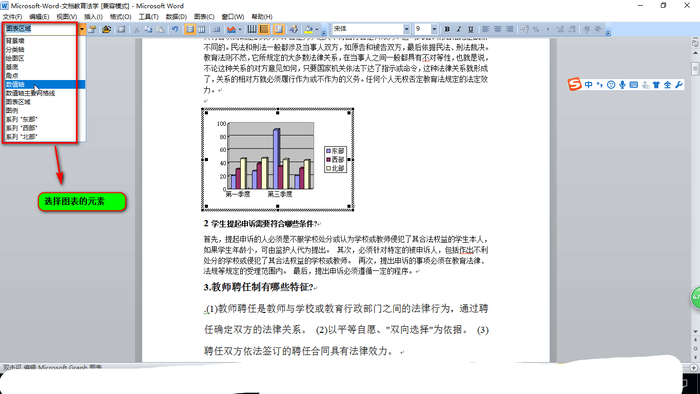The image size is (700, 394).
Task: Click the 东部 legend entry in chart
Action: [x=336, y=151]
